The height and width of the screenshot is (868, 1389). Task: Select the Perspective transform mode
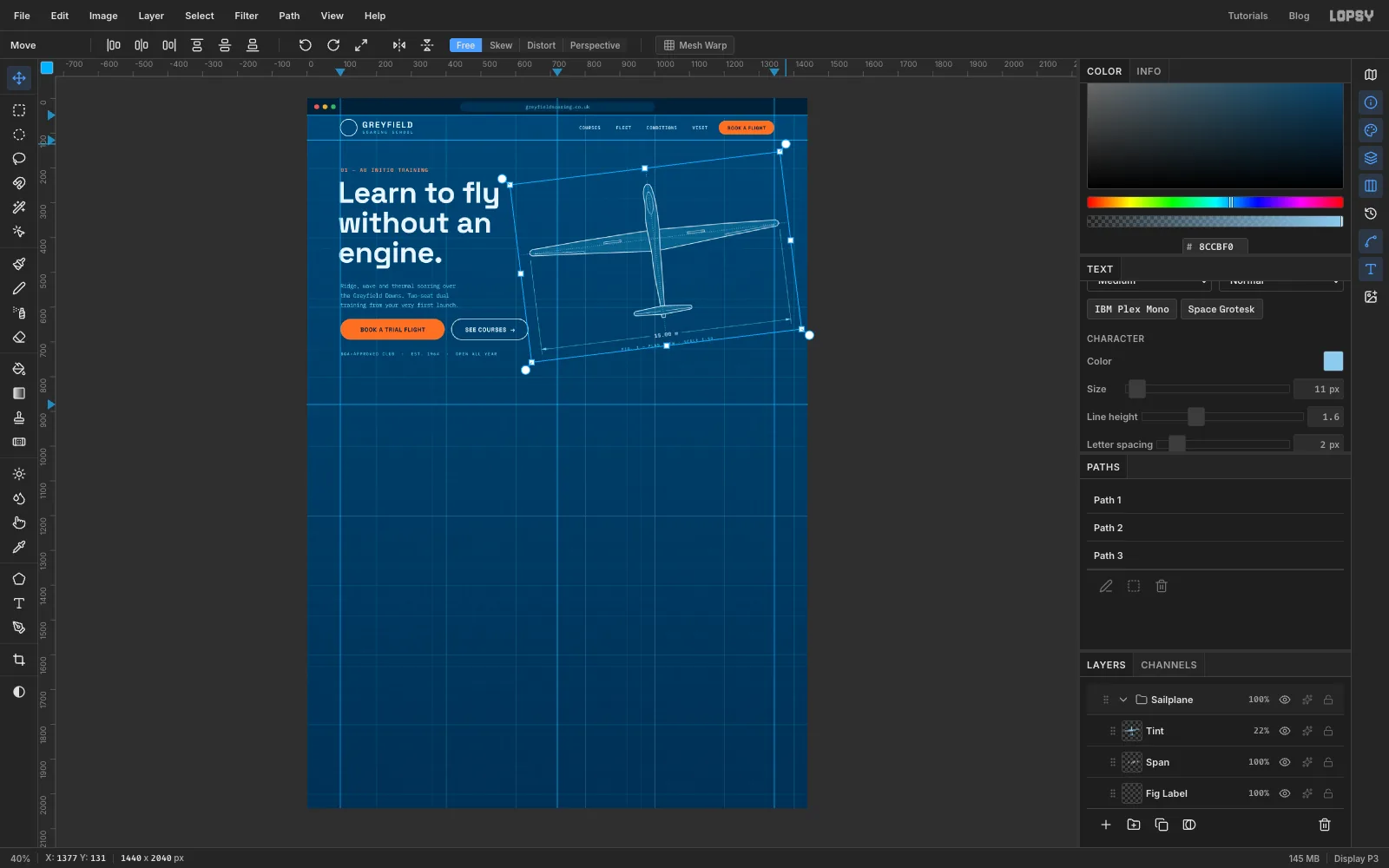[x=595, y=45]
